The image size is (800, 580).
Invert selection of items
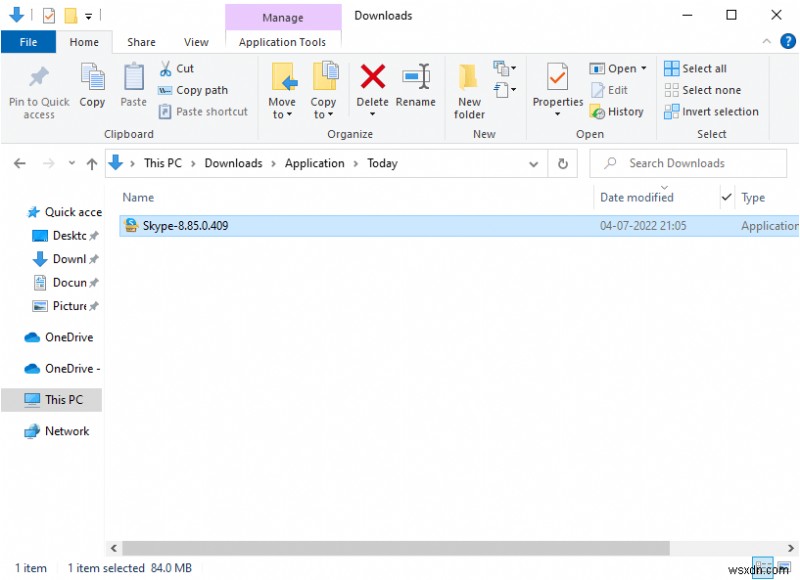coord(711,112)
